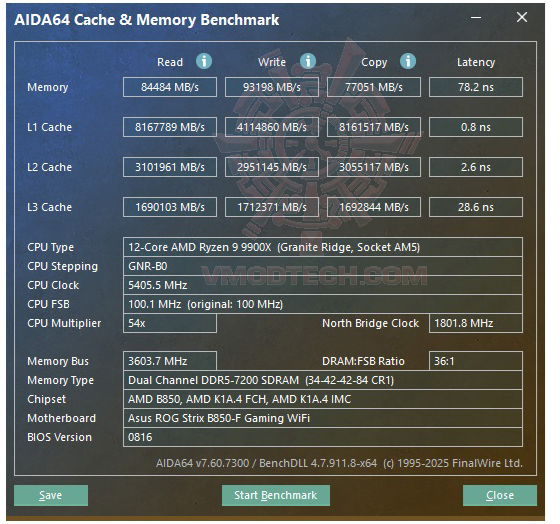Close the window with the X icon
The image size is (560, 524).
[x=522, y=17]
